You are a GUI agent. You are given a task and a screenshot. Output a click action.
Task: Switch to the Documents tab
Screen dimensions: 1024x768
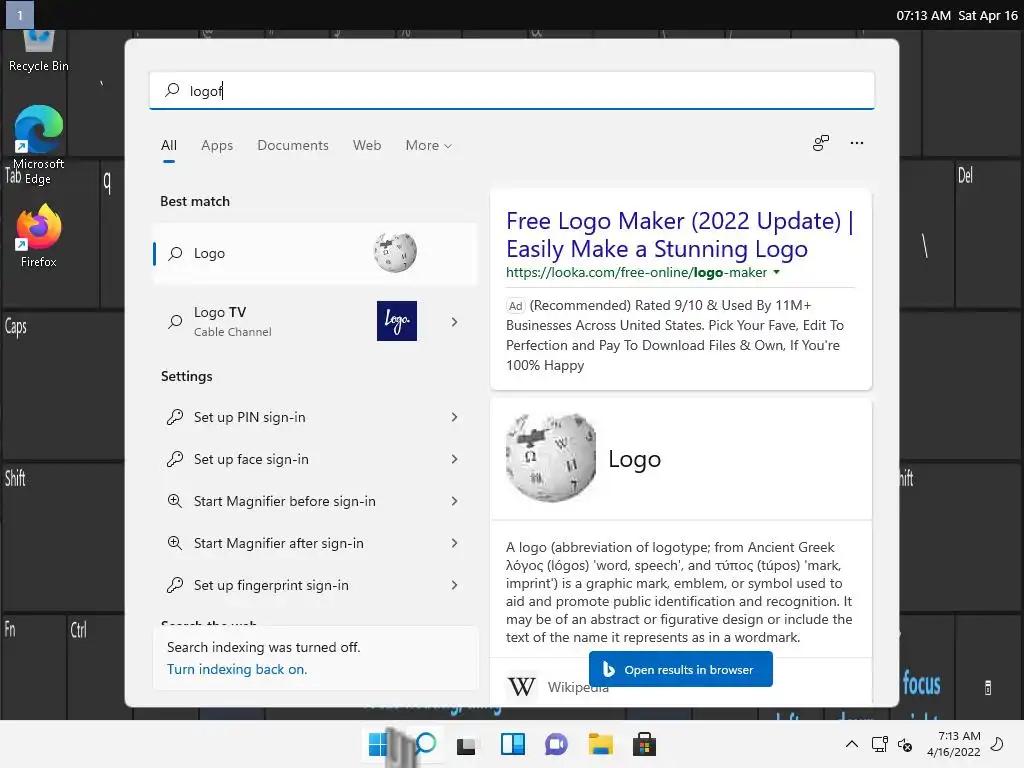(x=293, y=145)
